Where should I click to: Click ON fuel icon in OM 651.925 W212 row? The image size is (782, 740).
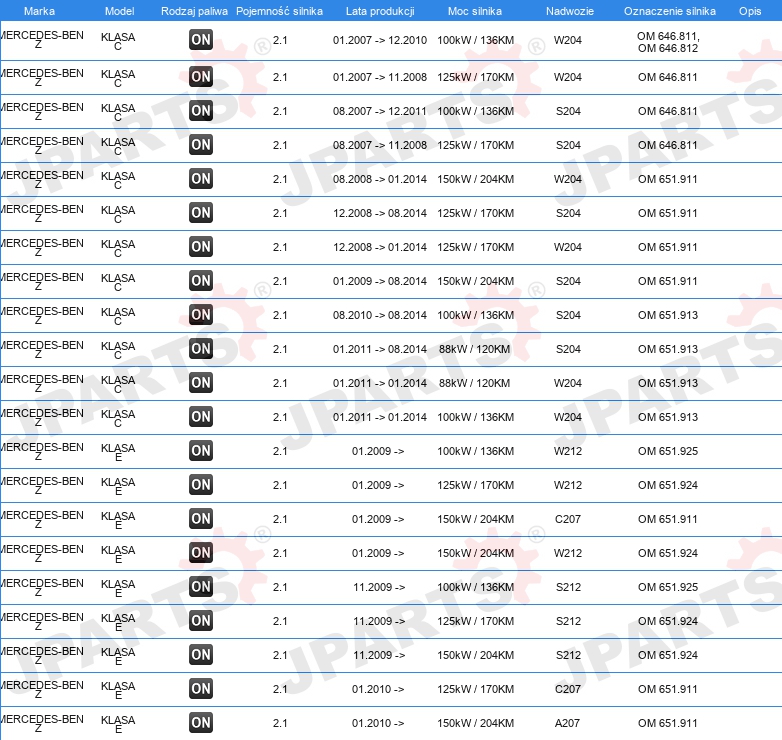201,451
